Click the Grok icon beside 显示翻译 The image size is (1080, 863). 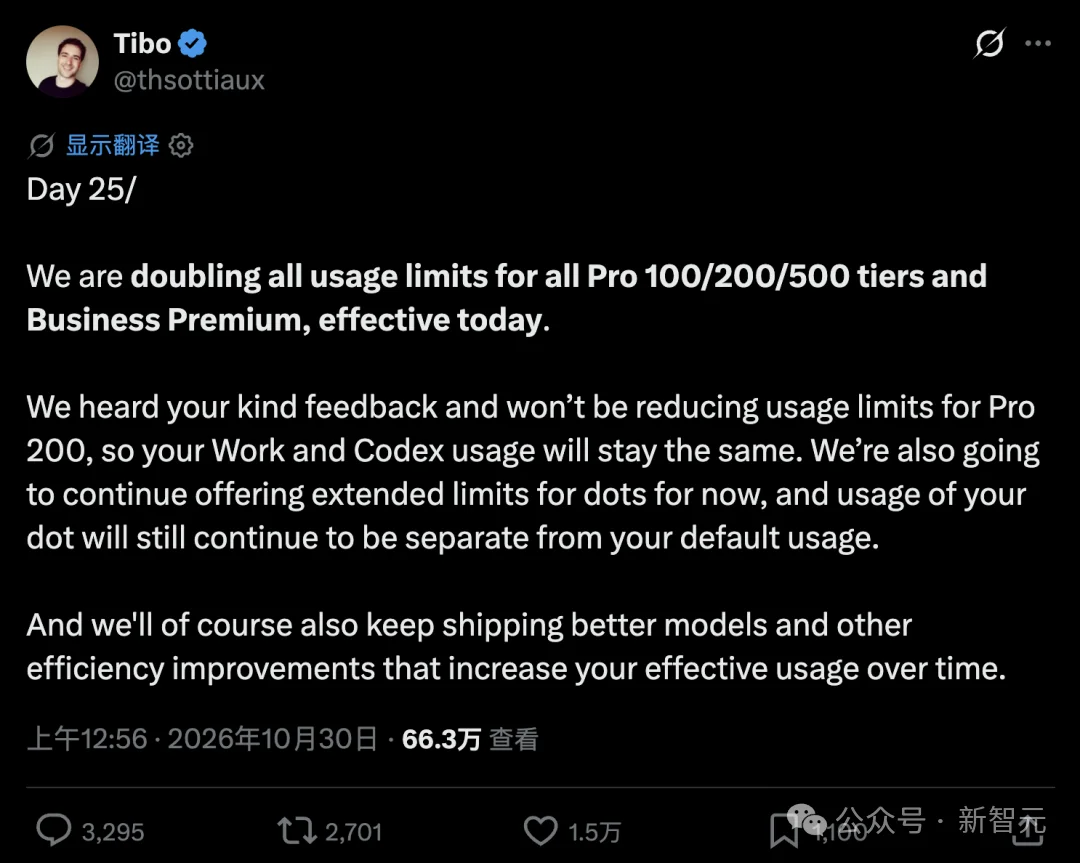click(41, 145)
